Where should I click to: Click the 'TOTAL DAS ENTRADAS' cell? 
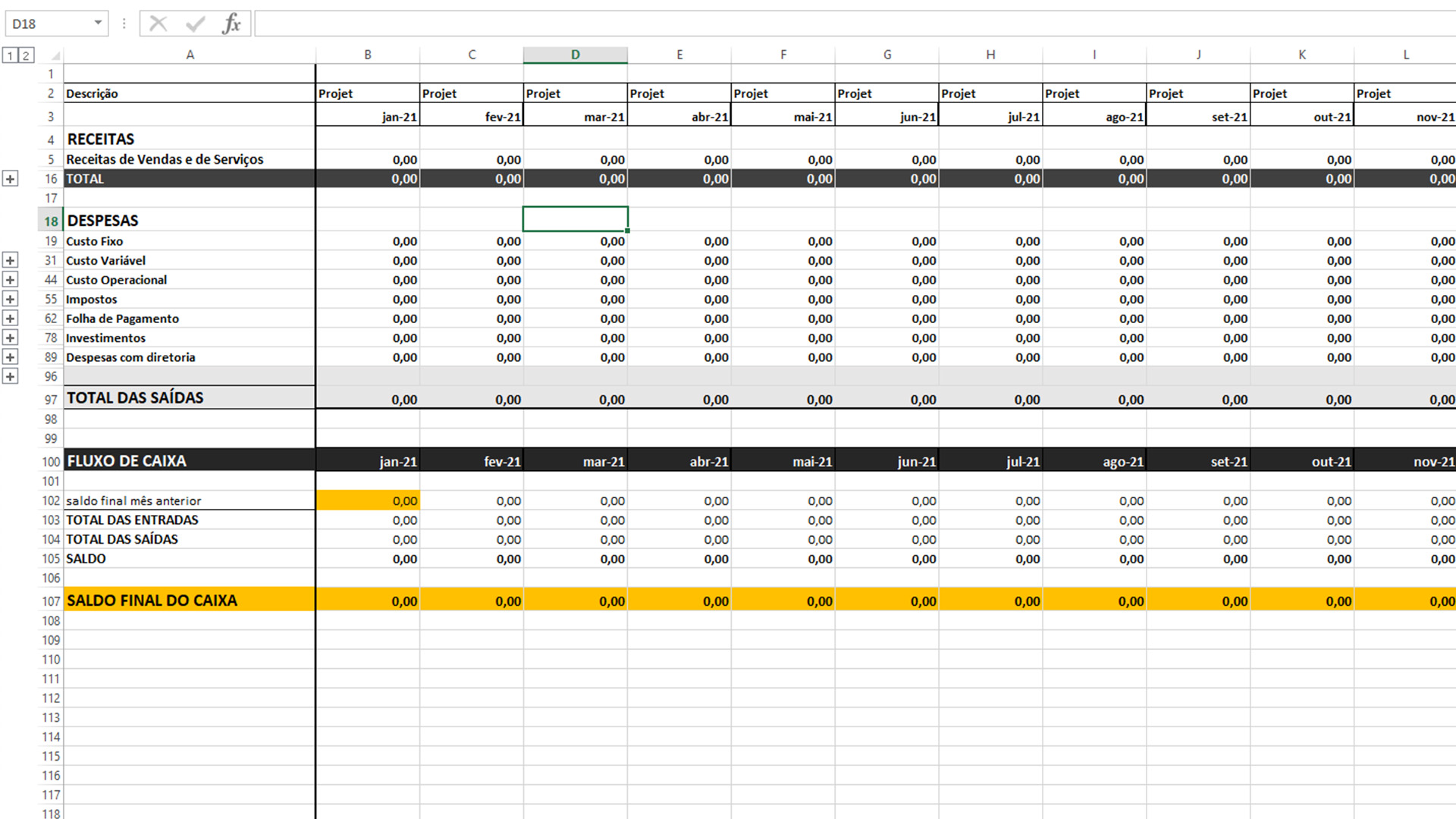tap(190, 520)
